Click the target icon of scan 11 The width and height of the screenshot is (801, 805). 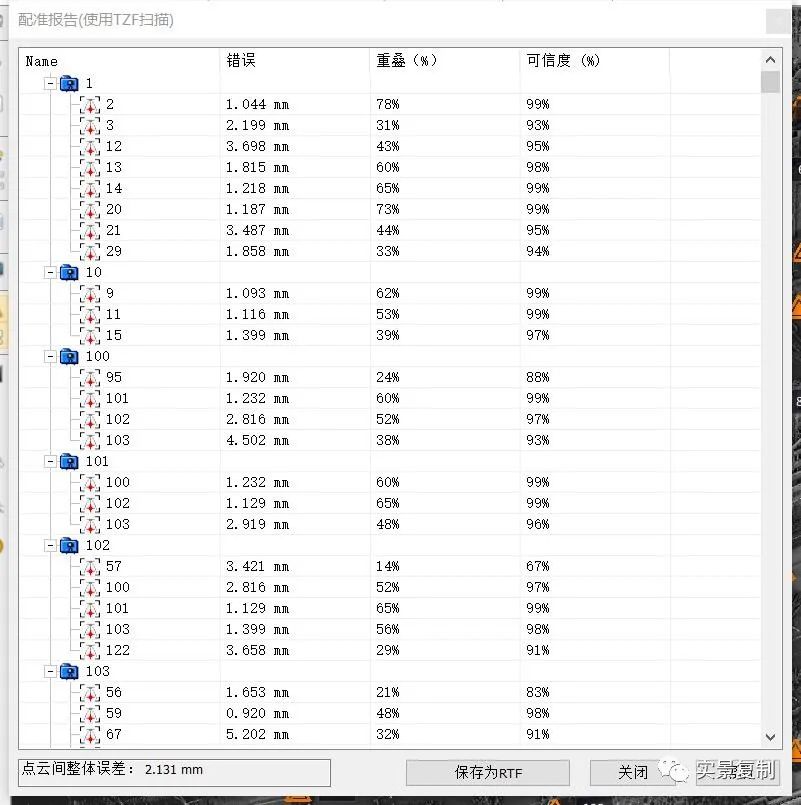pos(90,315)
